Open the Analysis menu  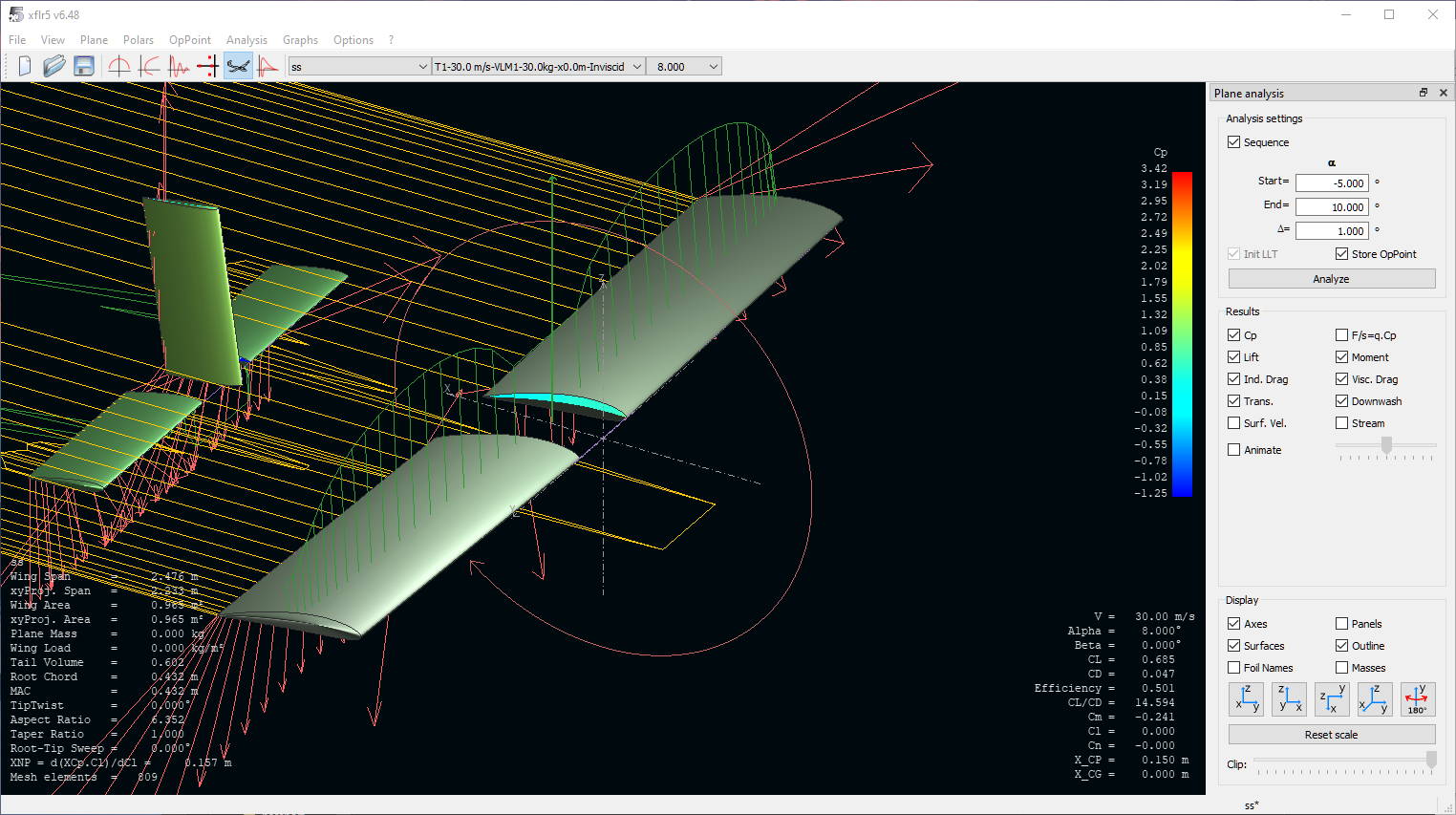coord(246,40)
